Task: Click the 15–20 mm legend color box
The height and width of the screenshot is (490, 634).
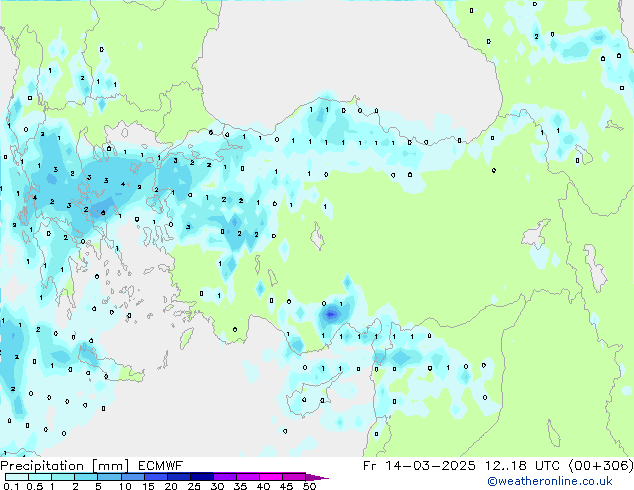Action: click(x=155, y=477)
